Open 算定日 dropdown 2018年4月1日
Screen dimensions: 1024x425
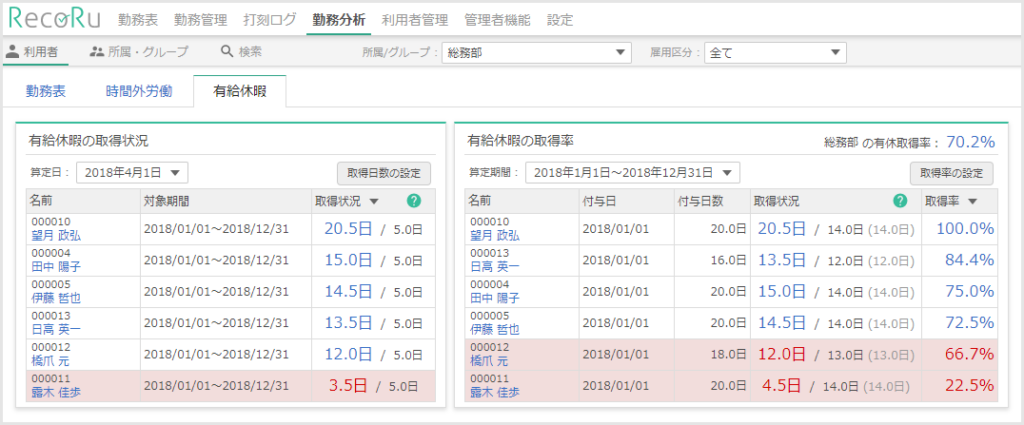tap(132, 172)
